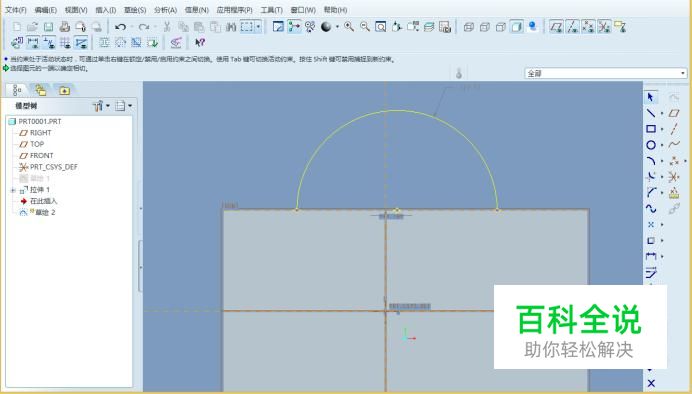The height and width of the screenshot is (394, 692).
Task: Open the printer icon in toolbar
Action: pyautogui.click(x=65, y=27)
